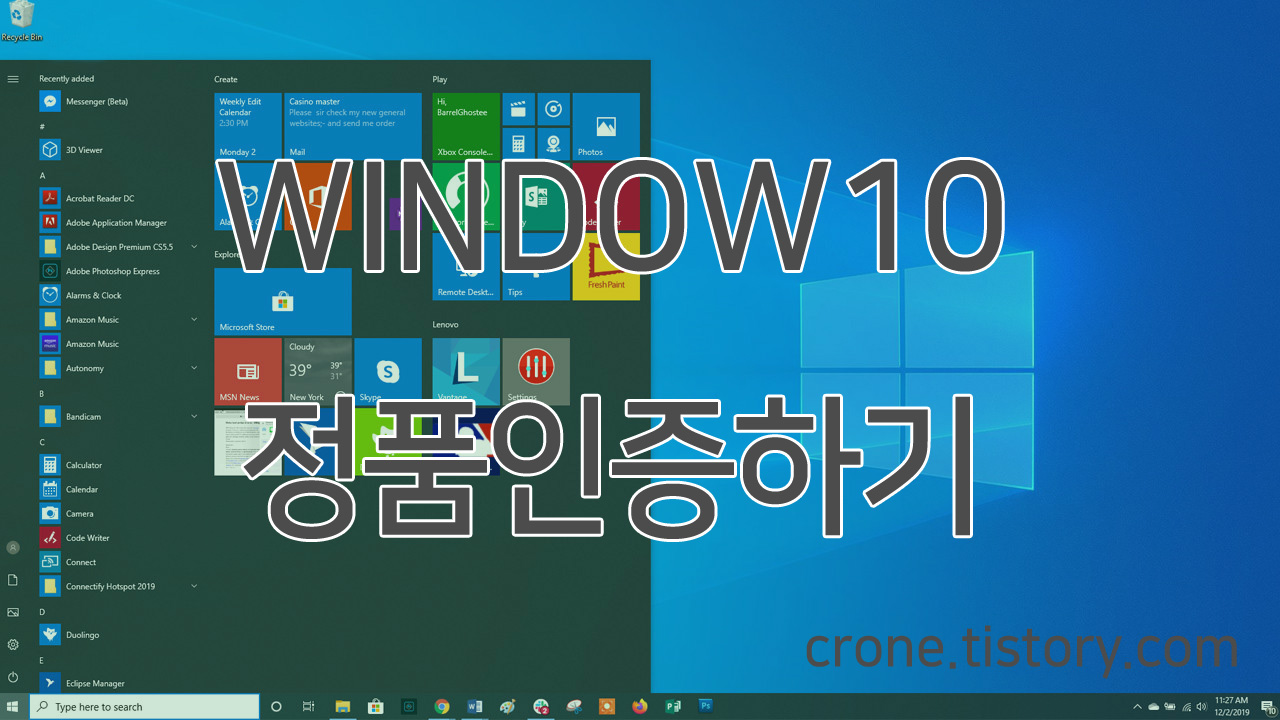Open the Tips tile
The width and height of the screenshot is (1280, 720).
(x=536, y=266)
